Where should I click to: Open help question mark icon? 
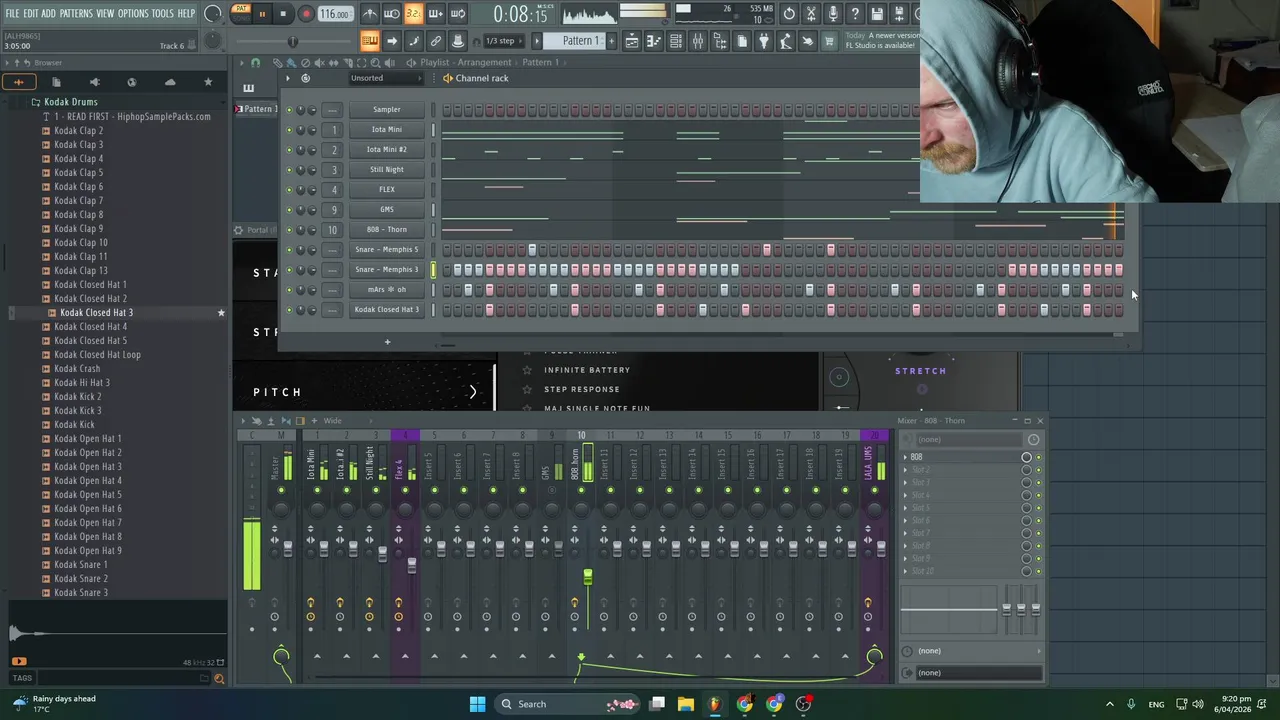[855, 14]
